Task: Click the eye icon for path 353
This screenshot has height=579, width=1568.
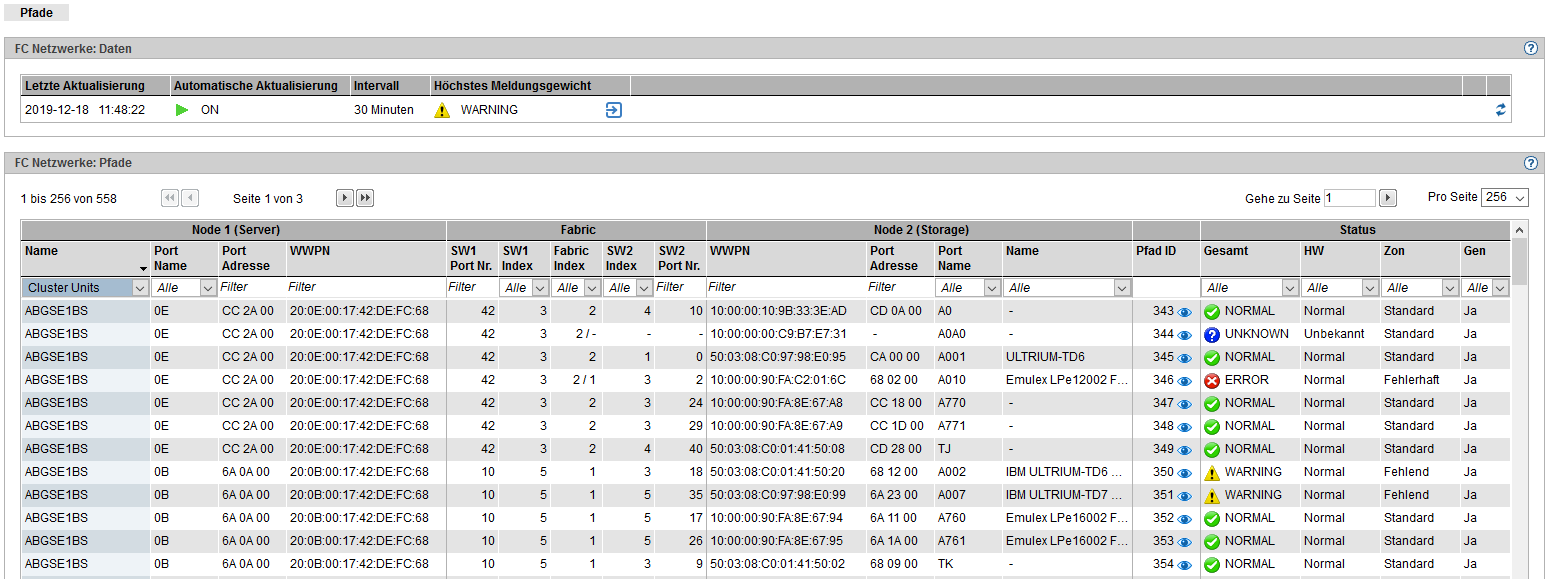Action: pos(1185,542)
